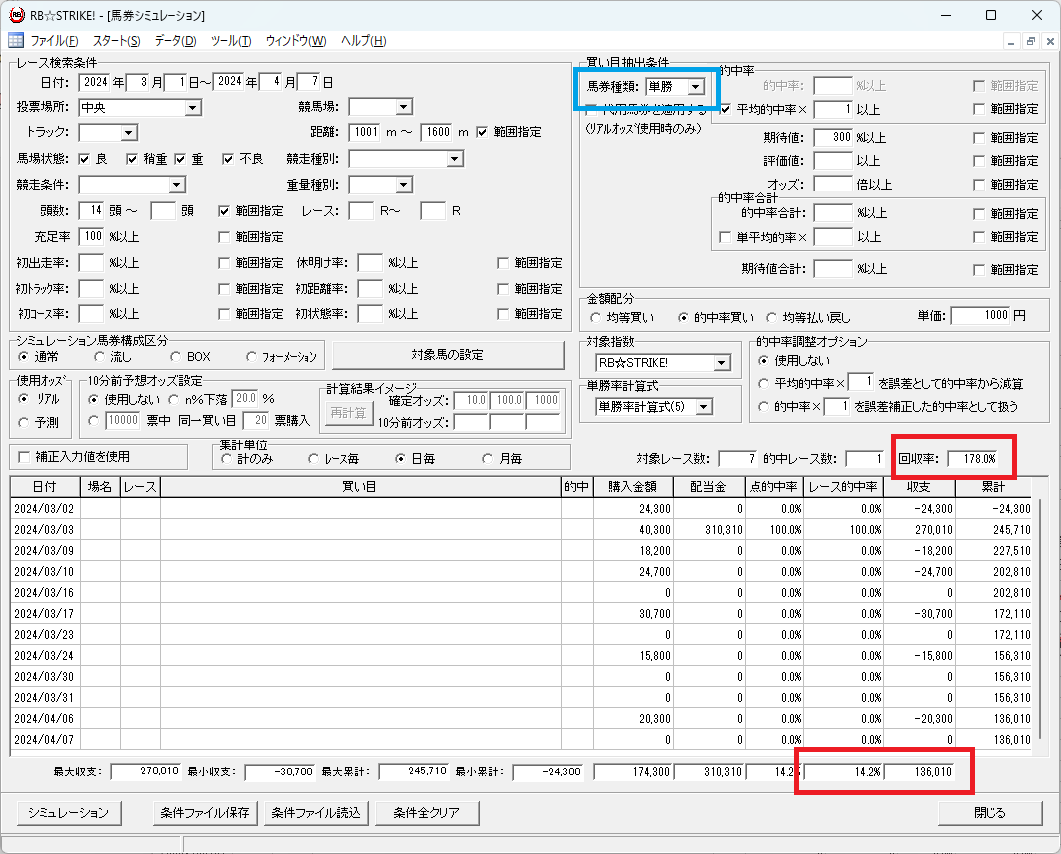
Task: Click the 日付 column header
Action: click(45, 487)
